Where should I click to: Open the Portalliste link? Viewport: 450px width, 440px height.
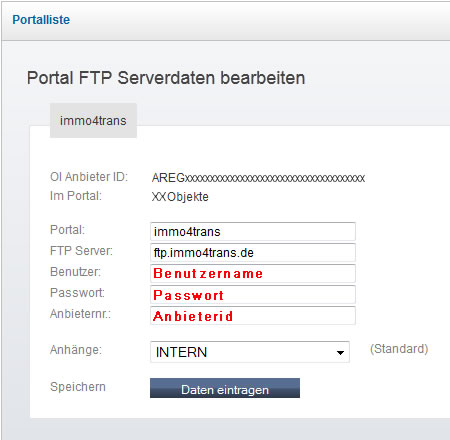41,20
